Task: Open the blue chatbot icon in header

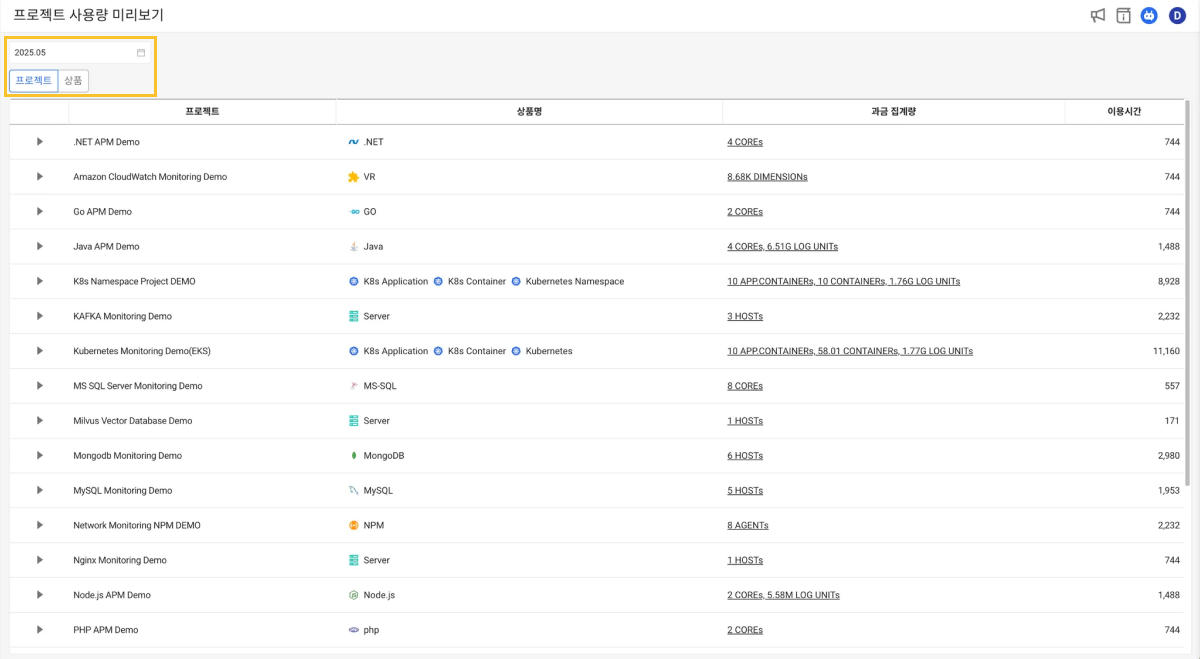Action: tap(1150, 15)
